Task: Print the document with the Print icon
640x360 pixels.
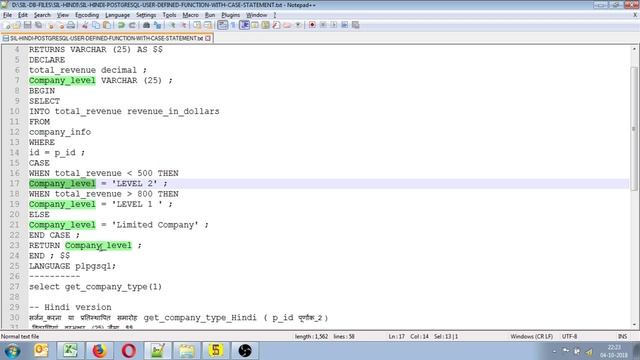Action: point(71,25)
